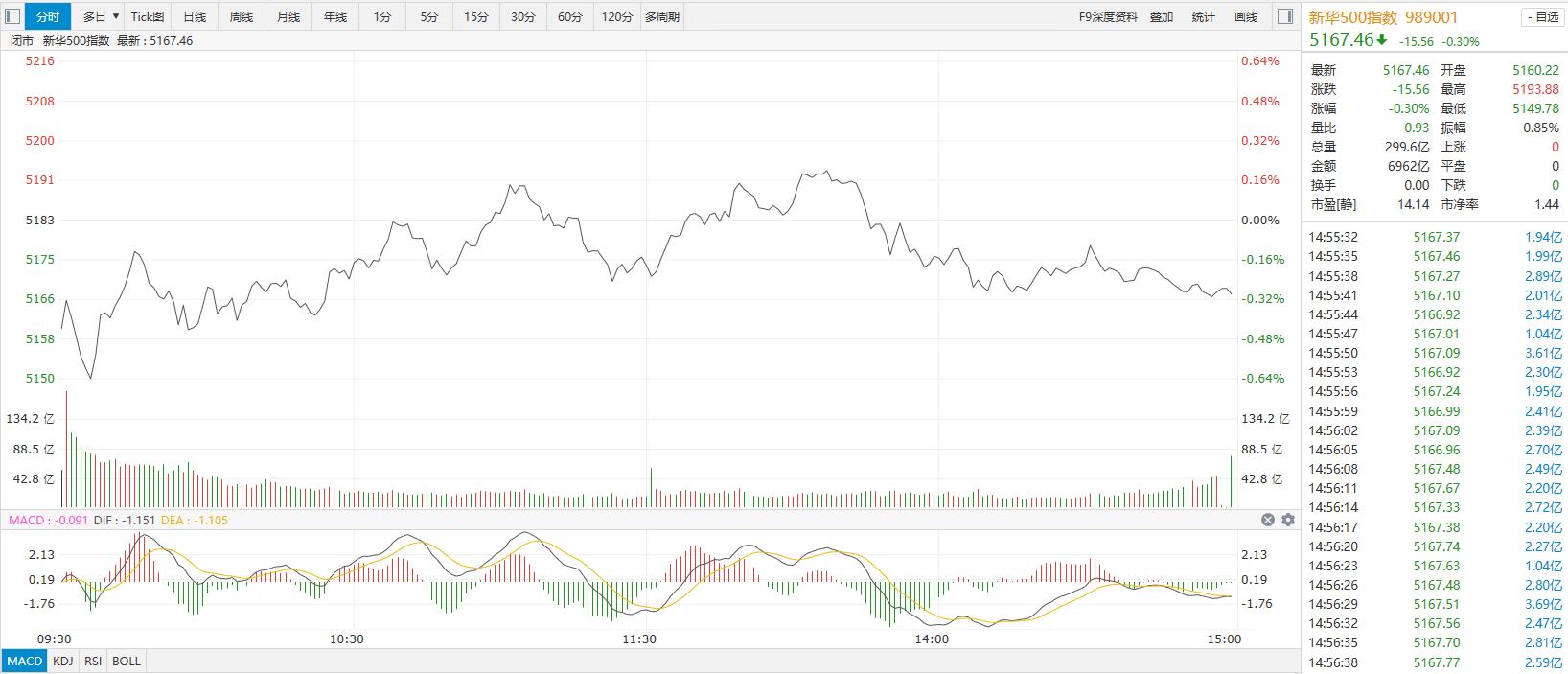Click the 叠加 overlay button
Image resolution: width=1568 pixels, height=674 pixels.
(1162, 16)
